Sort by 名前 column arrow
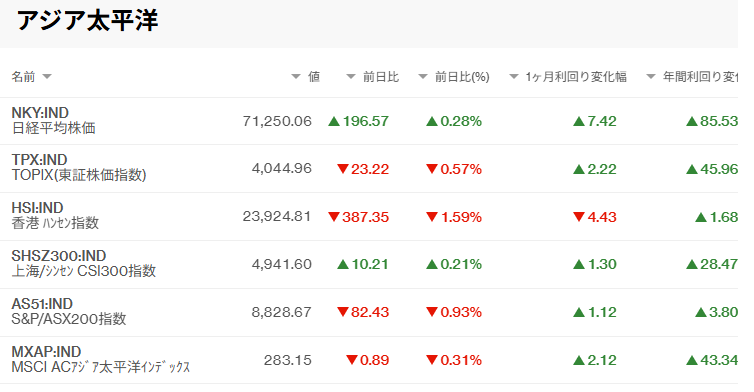Image resolution: width=754 pixels, height=392 pixels. [47, 76]
